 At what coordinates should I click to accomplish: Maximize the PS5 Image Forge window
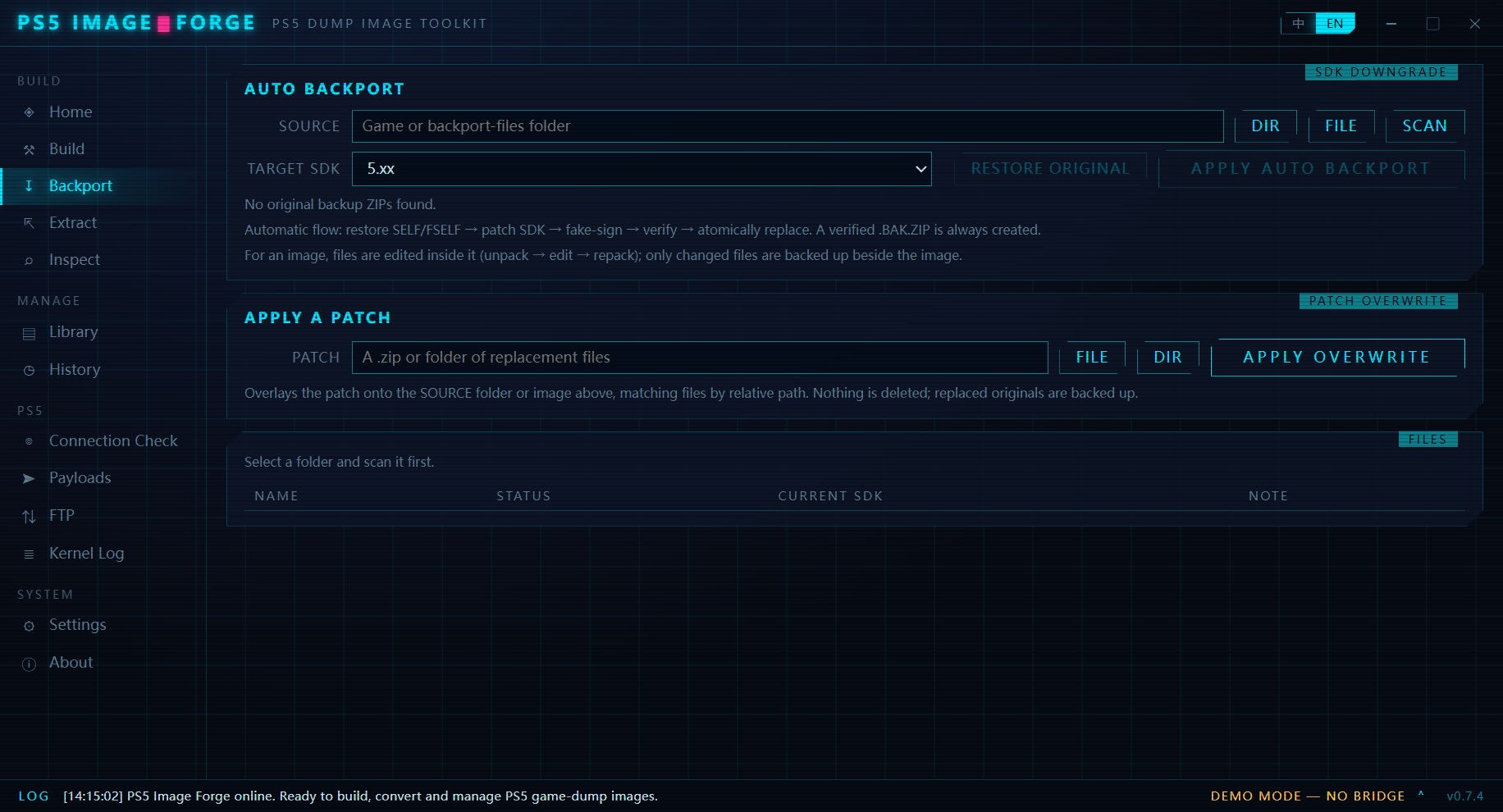[x=1433, y=24]
